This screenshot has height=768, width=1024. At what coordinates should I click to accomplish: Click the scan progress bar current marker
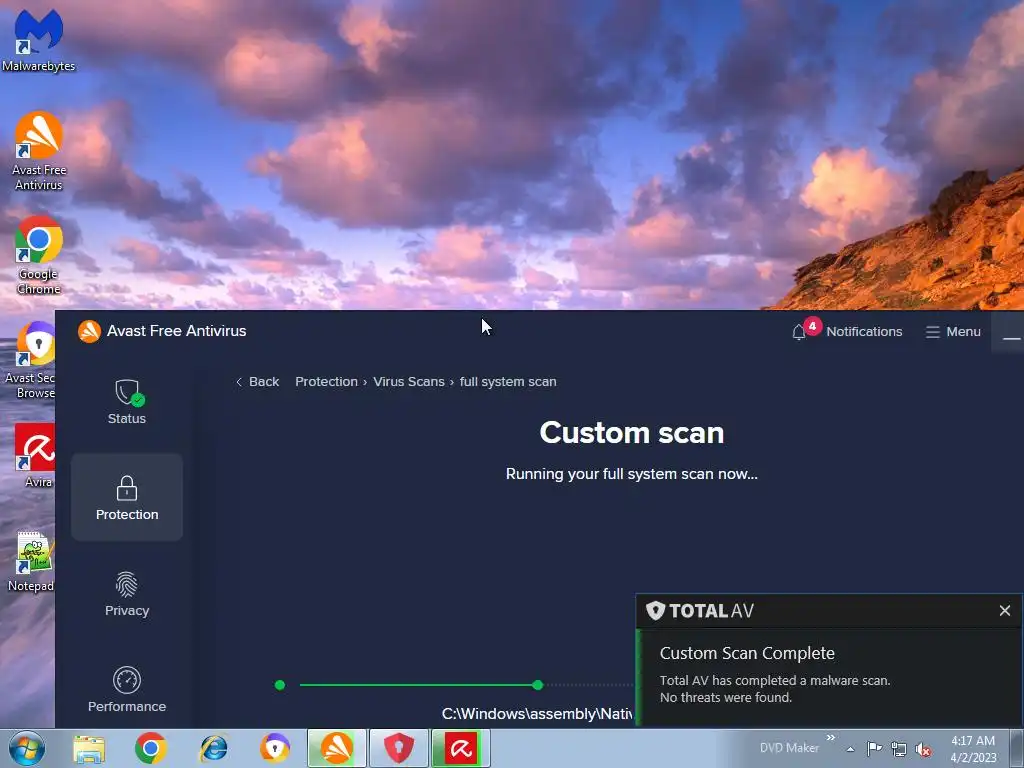coord(537,685)
